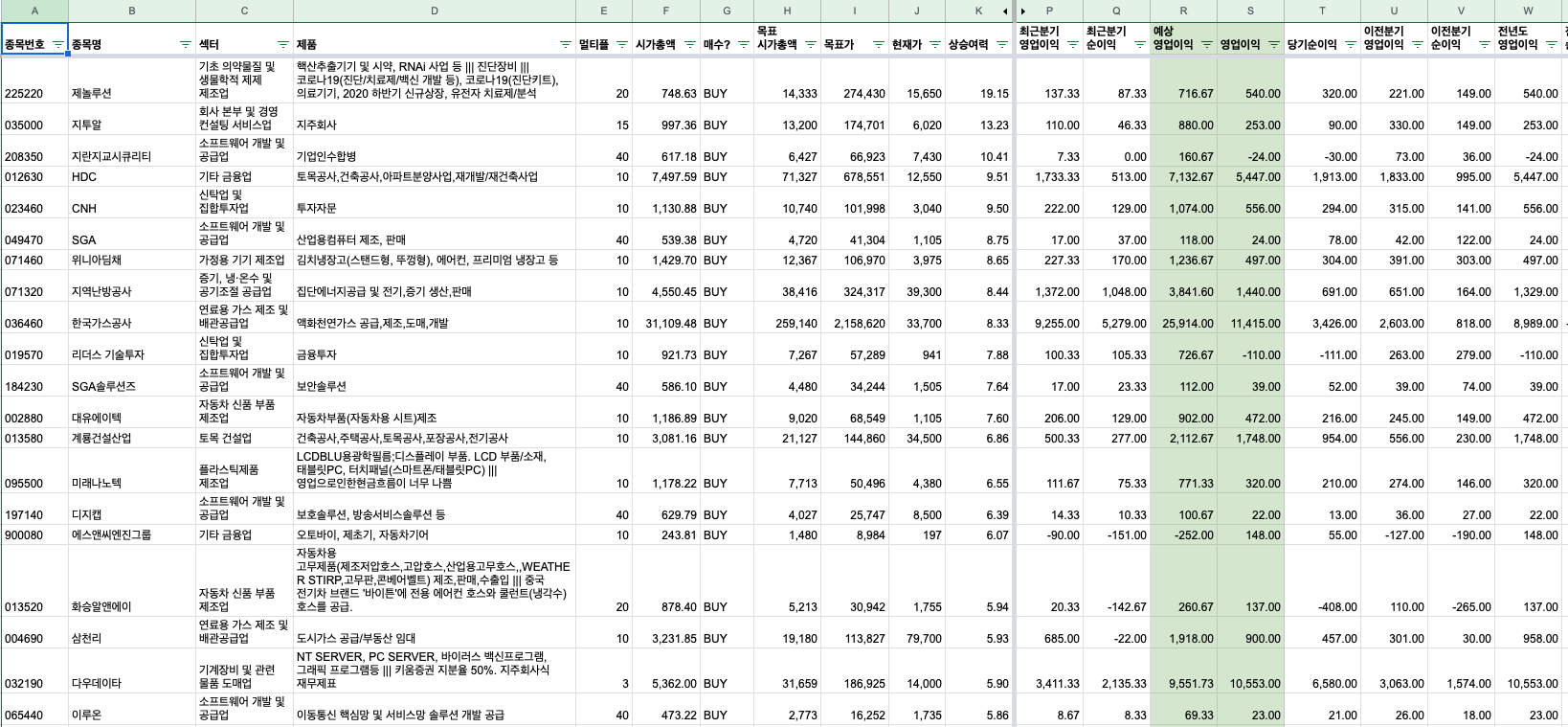
Task: Select expected profit cell 25,914.00
Action: coord(1183,317)
